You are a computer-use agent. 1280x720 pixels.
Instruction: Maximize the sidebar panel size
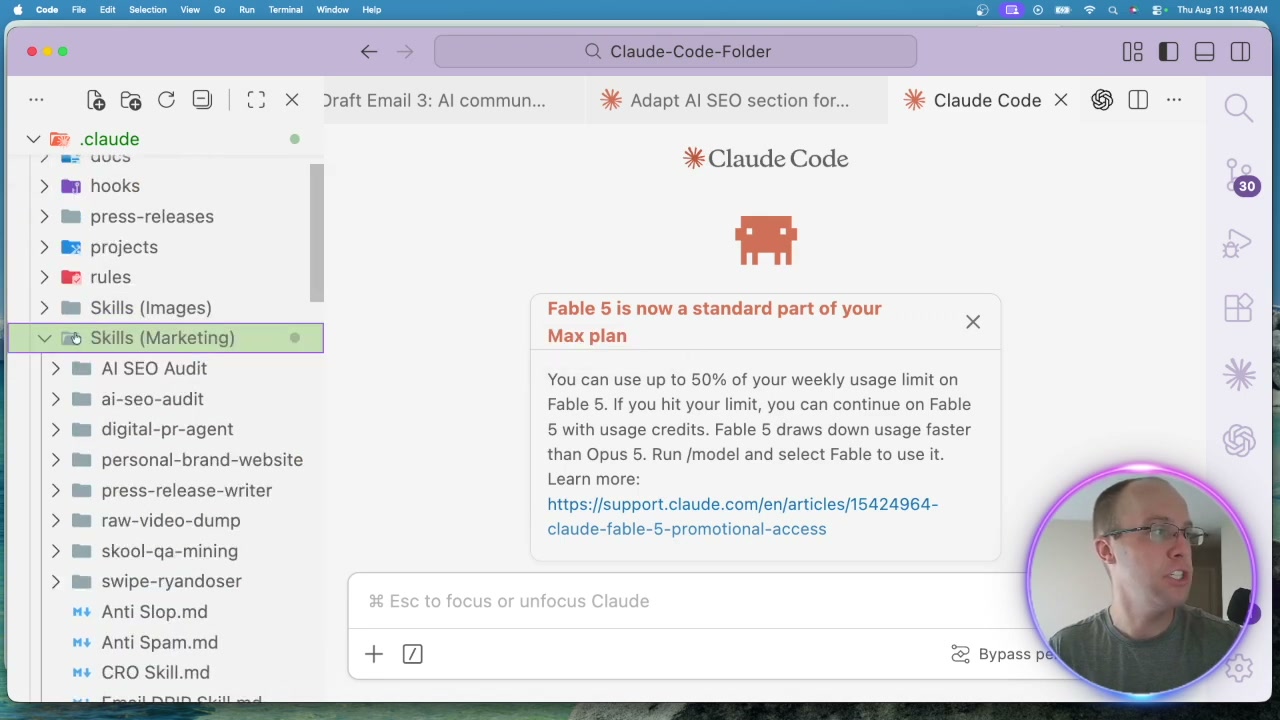pos(256,100)
